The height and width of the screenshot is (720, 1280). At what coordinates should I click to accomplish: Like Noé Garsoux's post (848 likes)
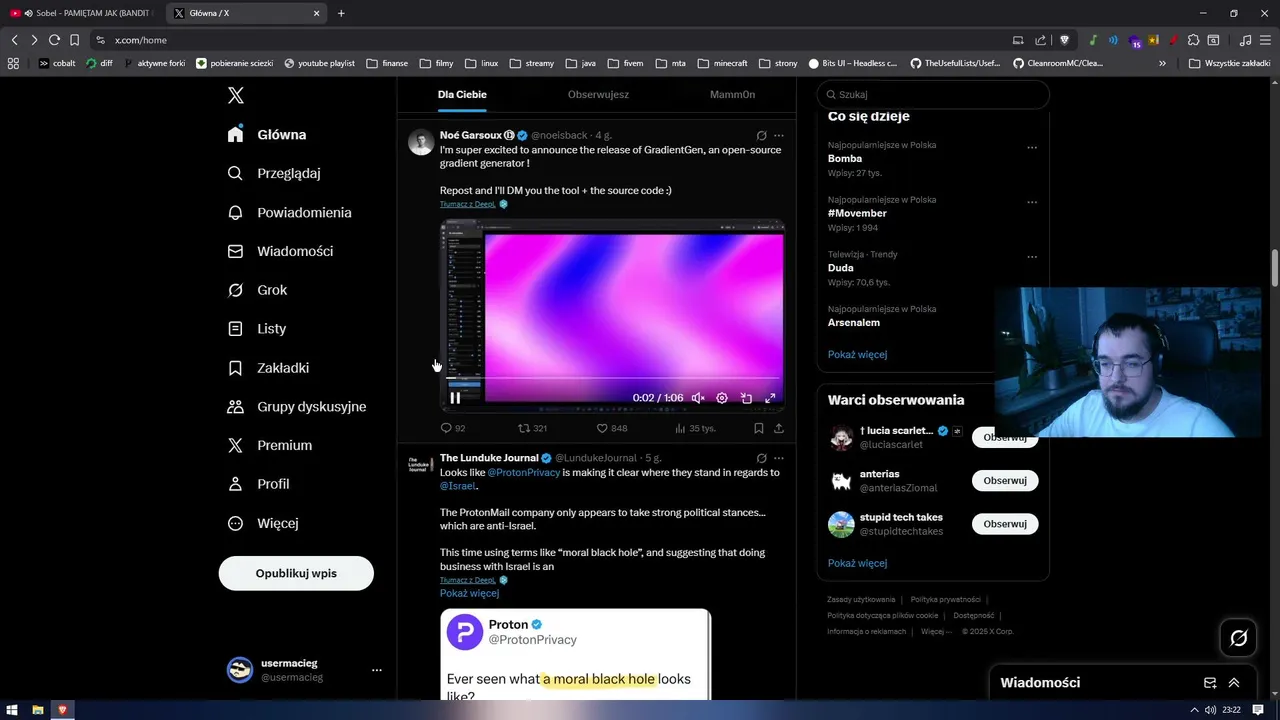(x=612, y=428)
